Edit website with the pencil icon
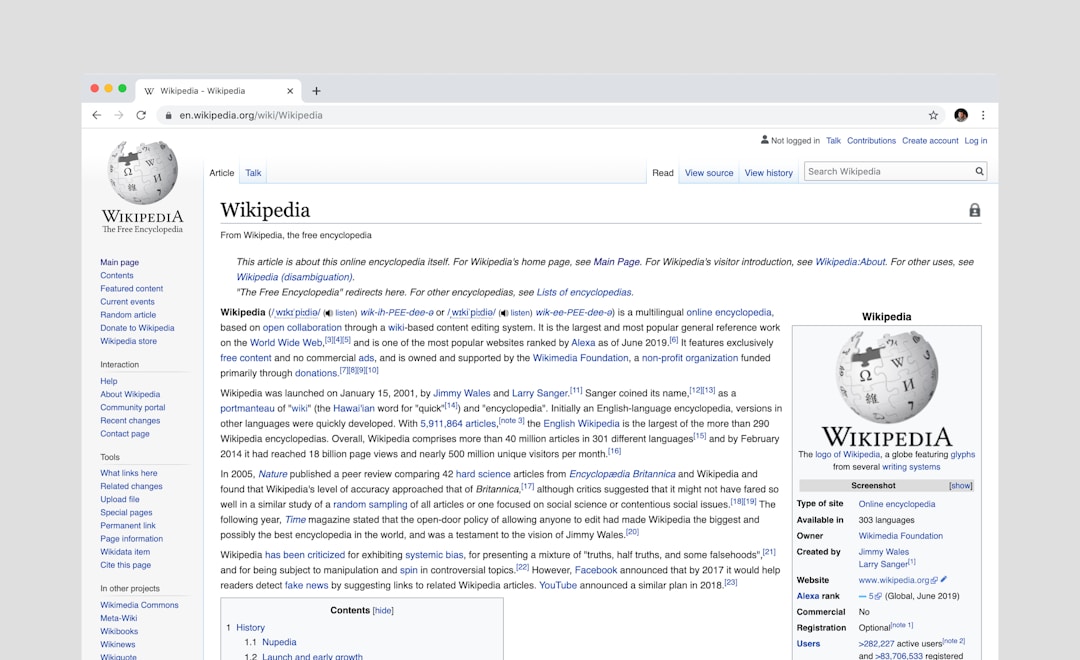The height and width of the screenshot is (660, 1080). click(944, 580)
